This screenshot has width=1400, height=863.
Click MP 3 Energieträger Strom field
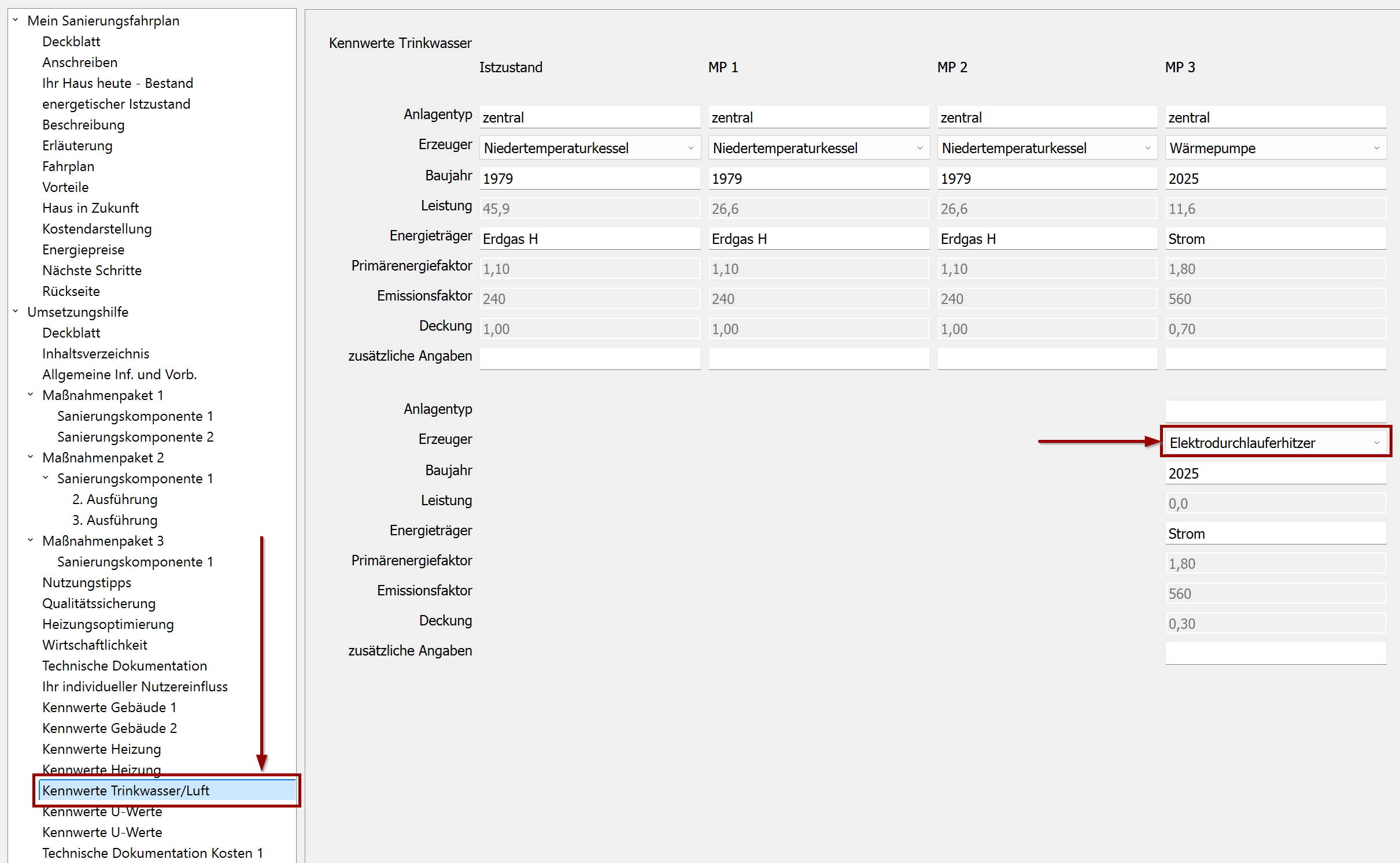click(1275, 239)
